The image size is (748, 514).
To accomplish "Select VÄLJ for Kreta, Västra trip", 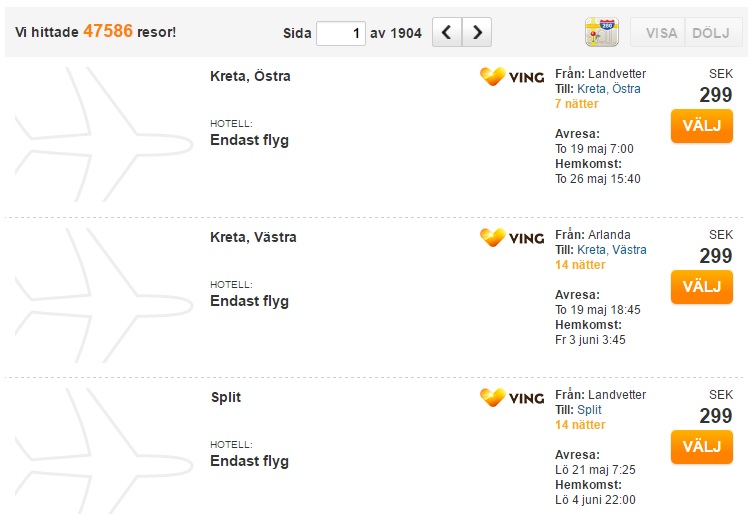I will coord(701,287).
